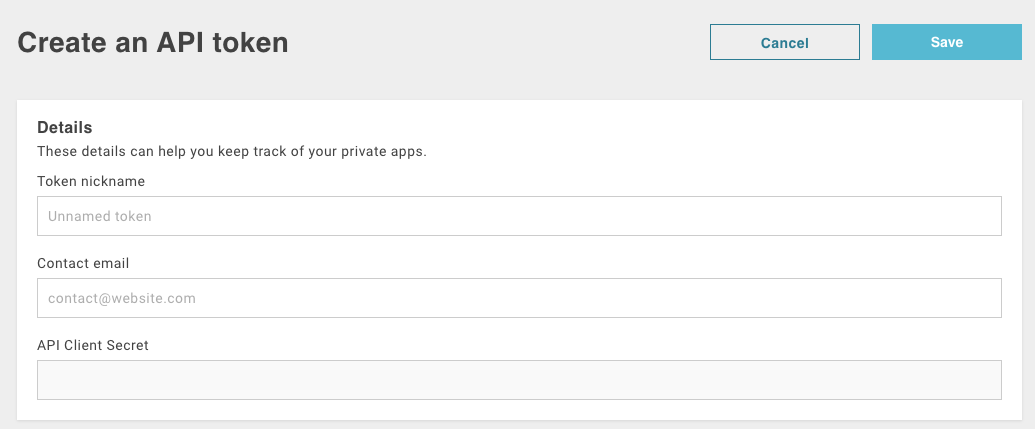Screen dimensions: 1035x429
Task: Click the 'contact@website.com' placeholder text
Action: [x=121, y=298]
